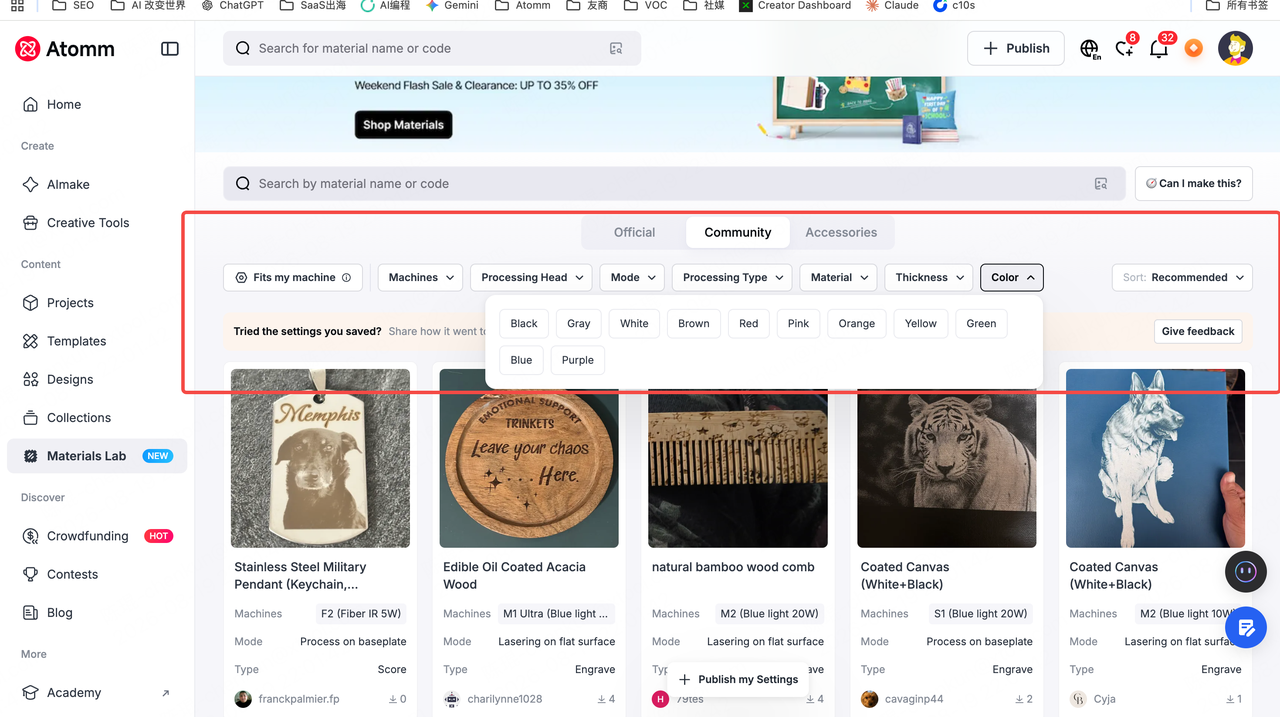Switch to the Accessories tab
This screenshot has height=717, width=1280.
841,233
